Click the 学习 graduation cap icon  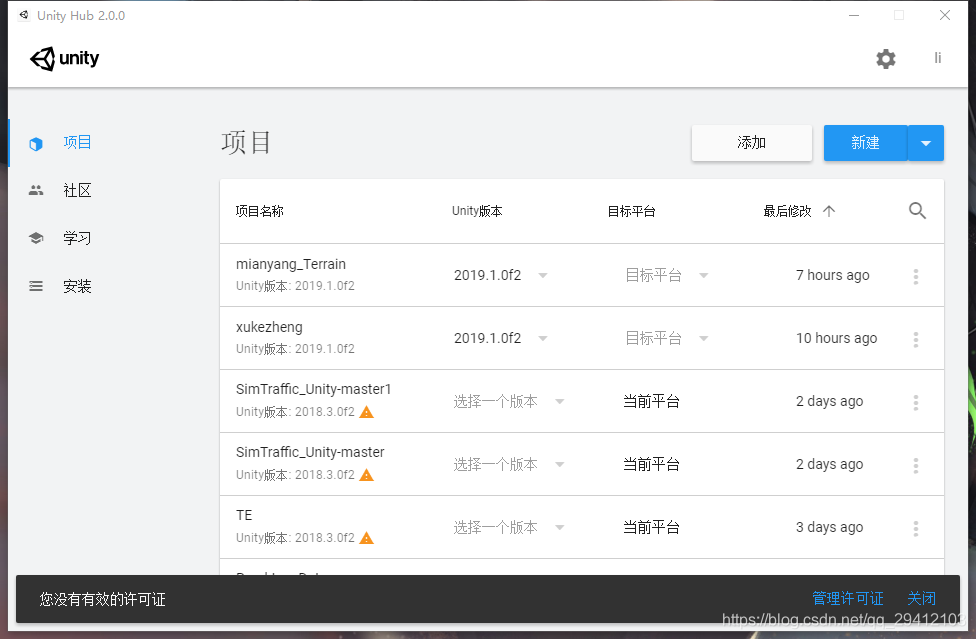36,238
